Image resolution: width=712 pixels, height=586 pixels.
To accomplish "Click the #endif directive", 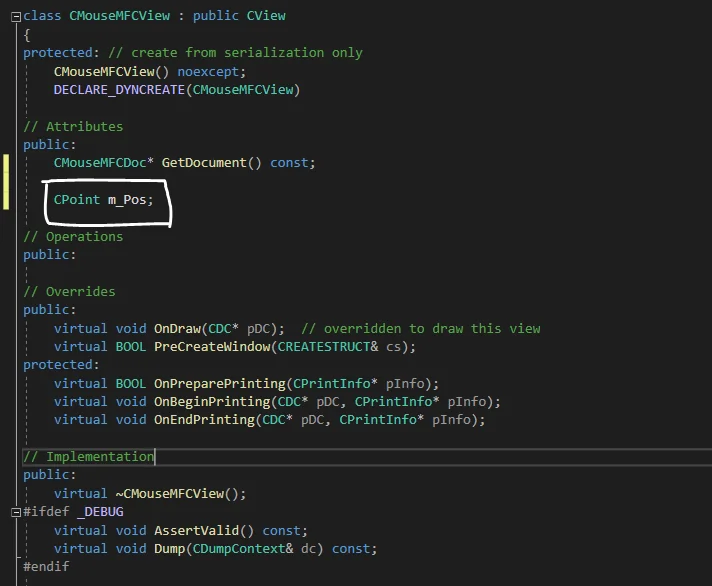I will 46,566.
